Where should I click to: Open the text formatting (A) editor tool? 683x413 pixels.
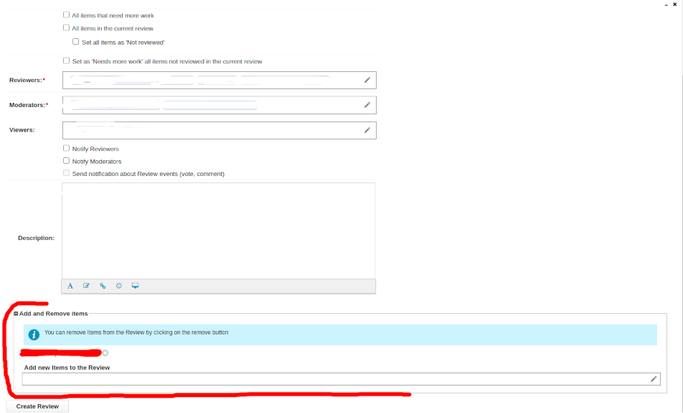coord(70,286)
